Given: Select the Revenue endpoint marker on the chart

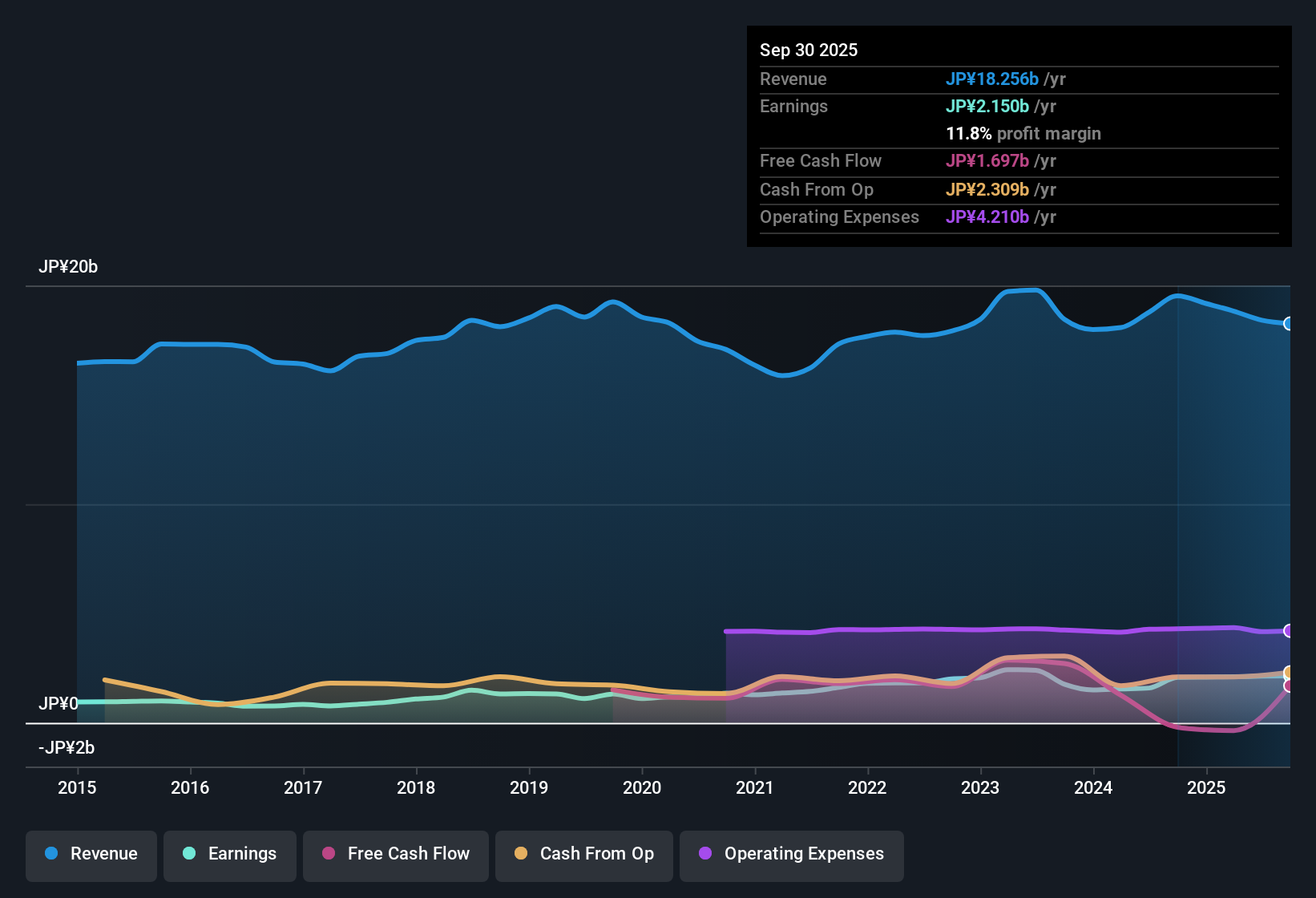Looking at the screenshot, I should click(x=1289, y=323).
